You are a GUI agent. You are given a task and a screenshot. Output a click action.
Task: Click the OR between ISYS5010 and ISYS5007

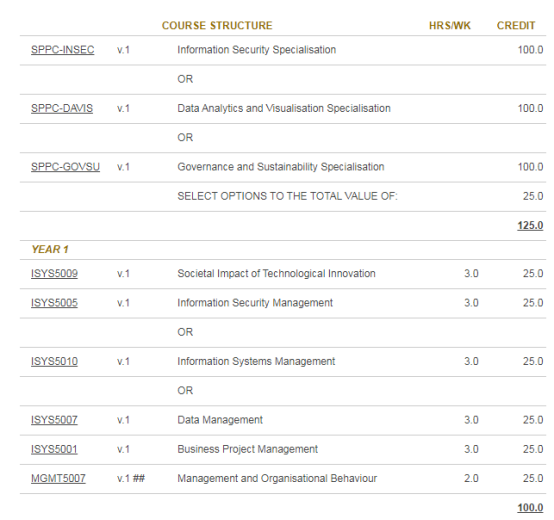pyautogui.click(x=185, y=391)
